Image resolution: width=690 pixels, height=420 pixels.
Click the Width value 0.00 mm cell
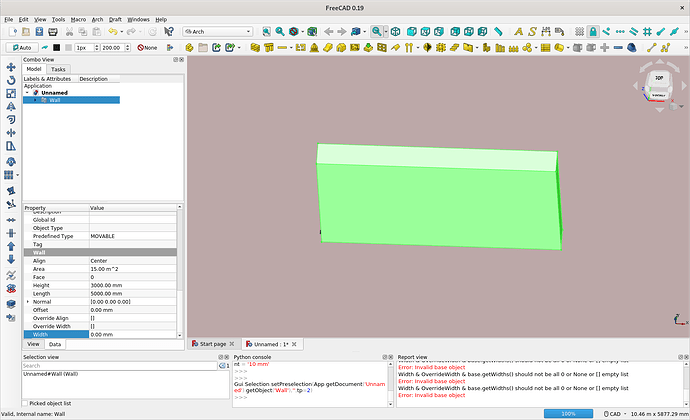[x=133, y=335]
